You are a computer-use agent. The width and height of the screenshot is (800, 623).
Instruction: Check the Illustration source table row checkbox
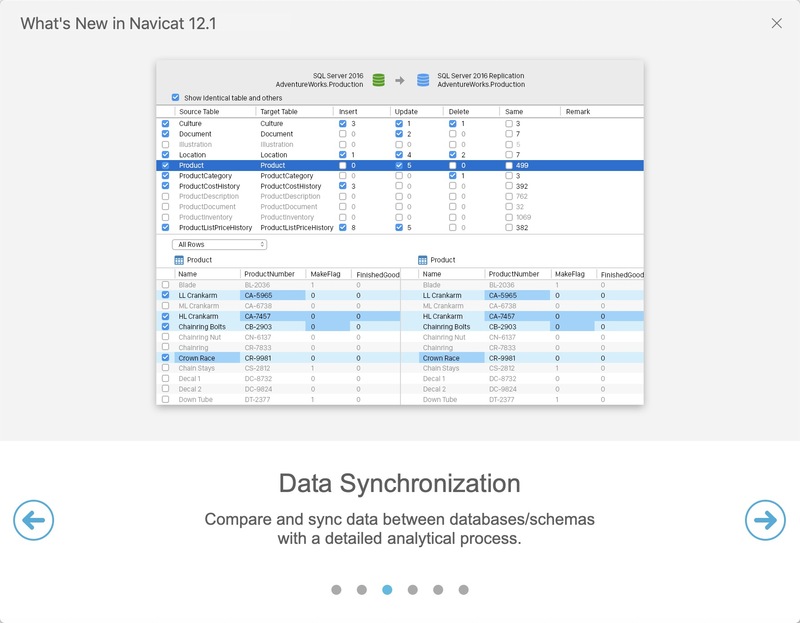(x=165, y=144)
